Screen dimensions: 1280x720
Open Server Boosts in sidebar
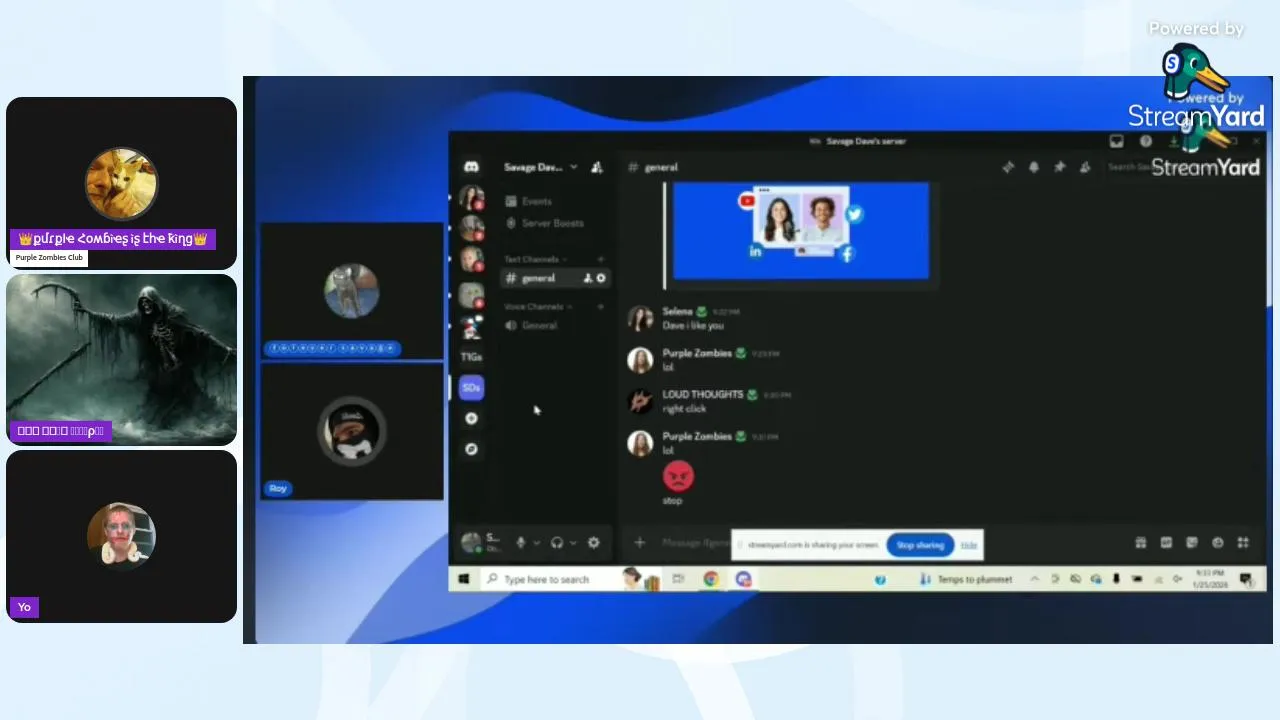click(545, 223)
